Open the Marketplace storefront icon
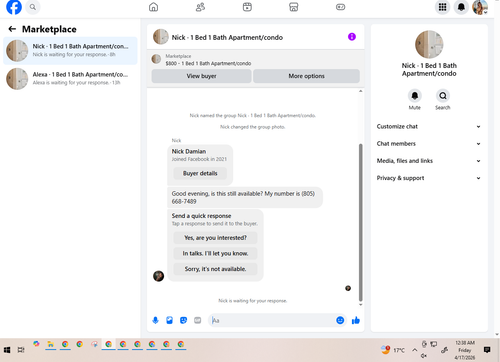This screenshot has width=500, height=362. coord(294,7)
